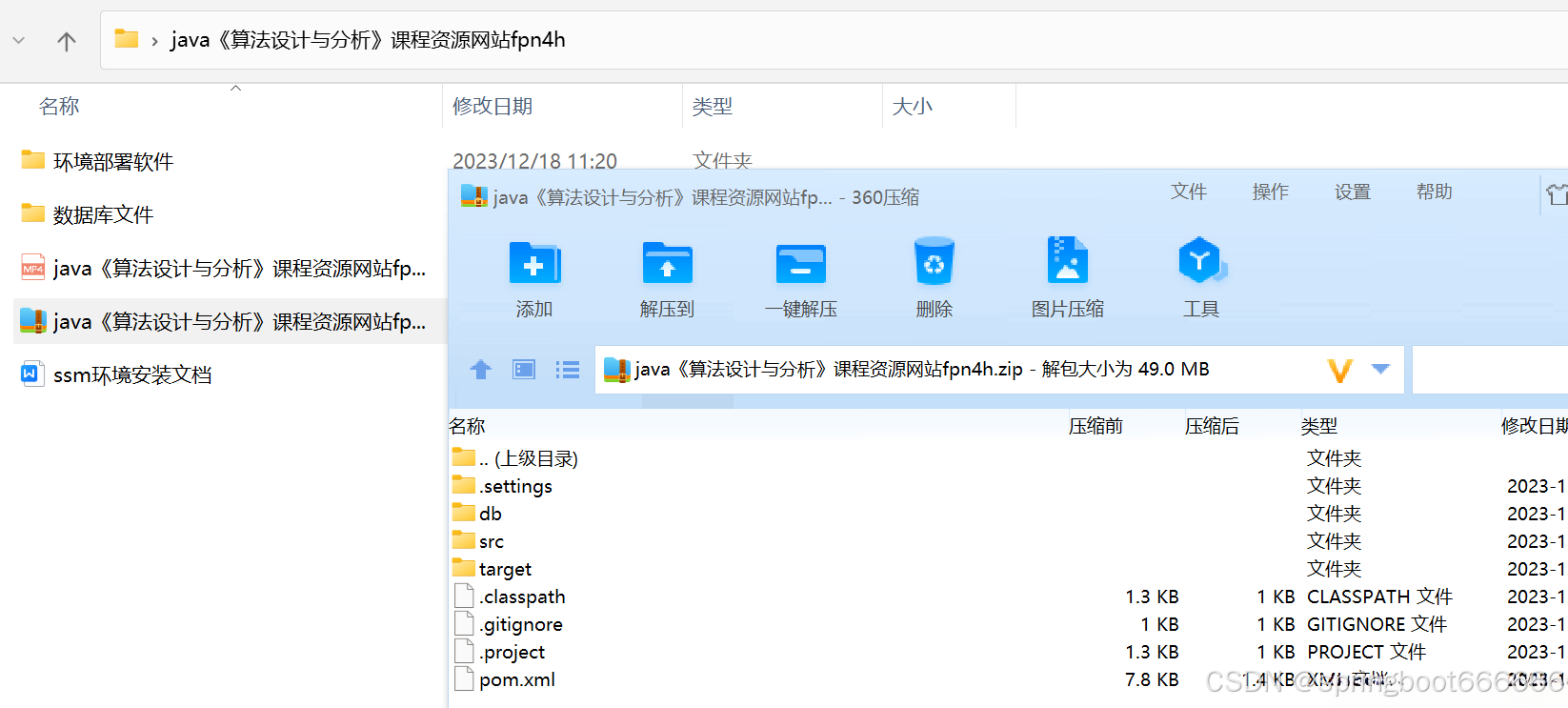Select the zip archive file in Explorer
This screenshot has height=708, width=1568.
pos(224,322)
